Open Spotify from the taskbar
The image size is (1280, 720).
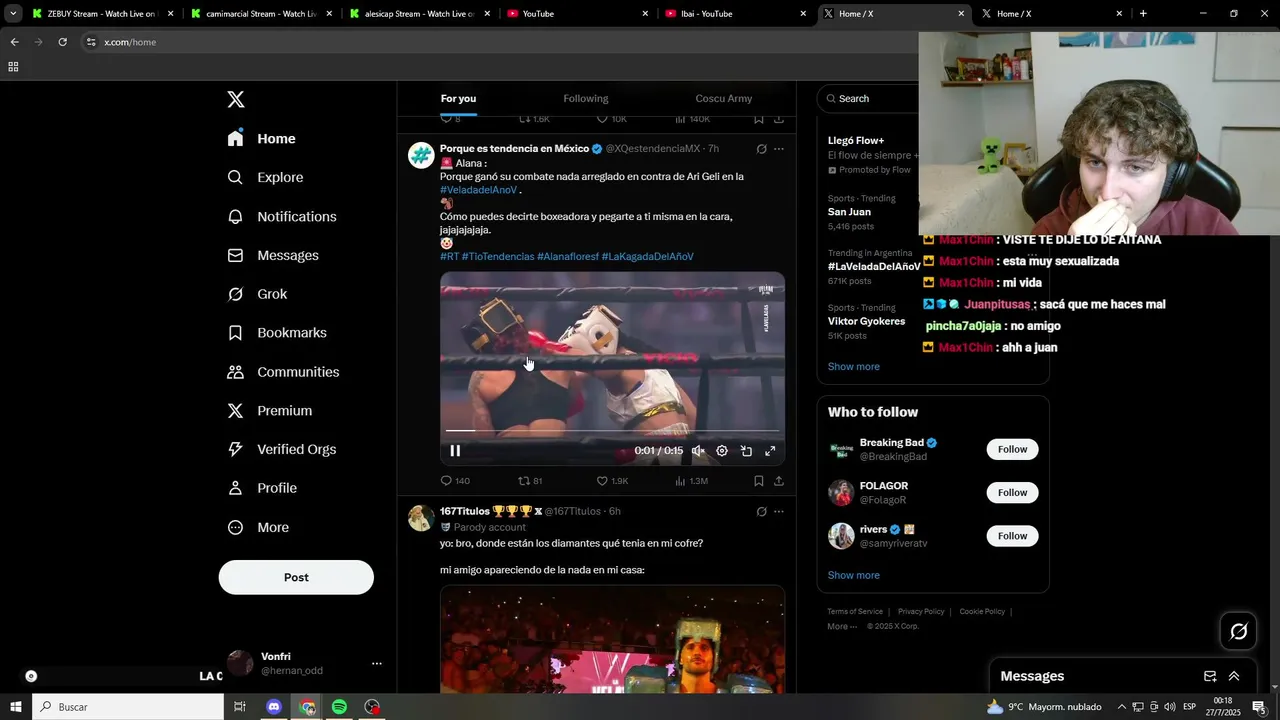(339, 707)
